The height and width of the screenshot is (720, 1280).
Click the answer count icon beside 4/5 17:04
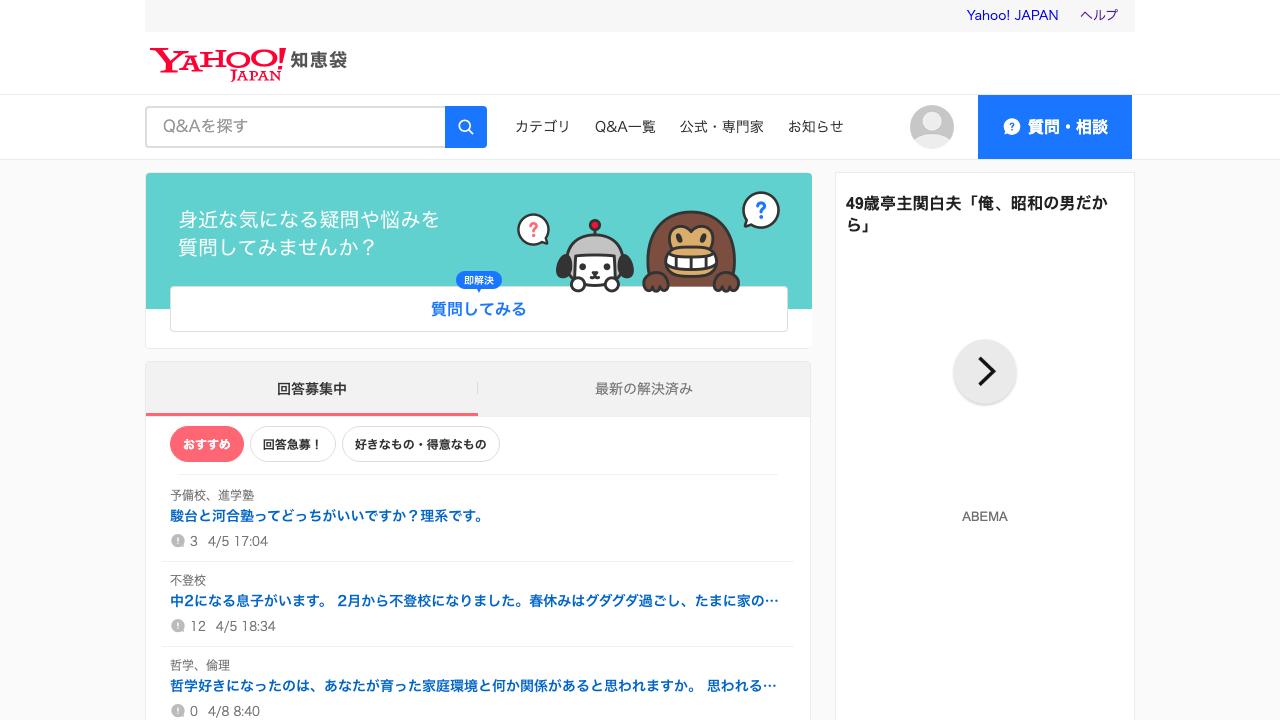click(178, 541)
